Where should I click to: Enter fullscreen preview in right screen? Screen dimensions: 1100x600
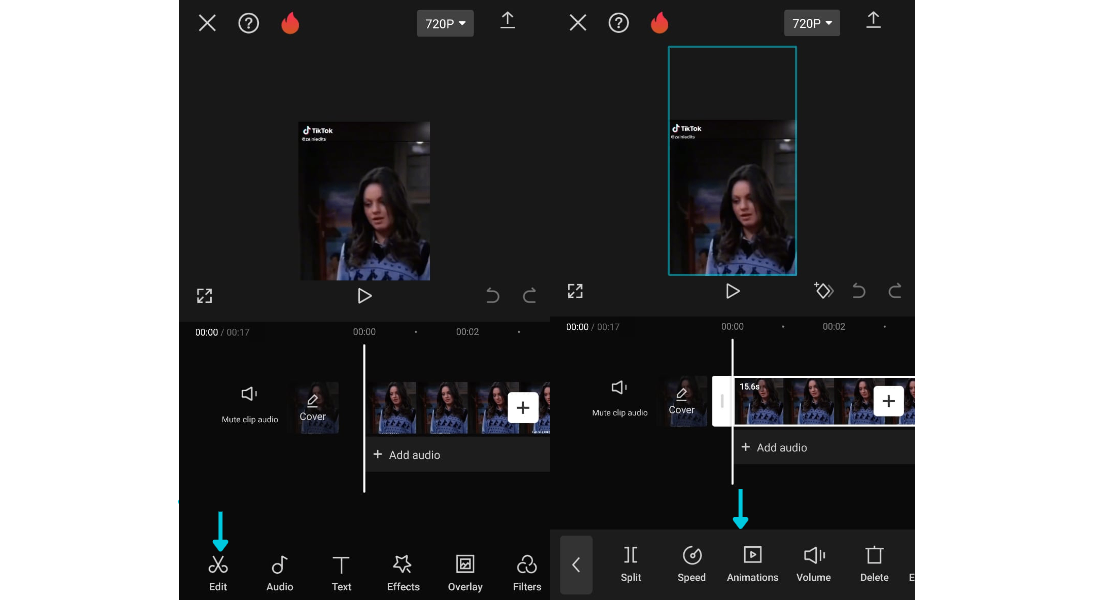tap(575, 291)
